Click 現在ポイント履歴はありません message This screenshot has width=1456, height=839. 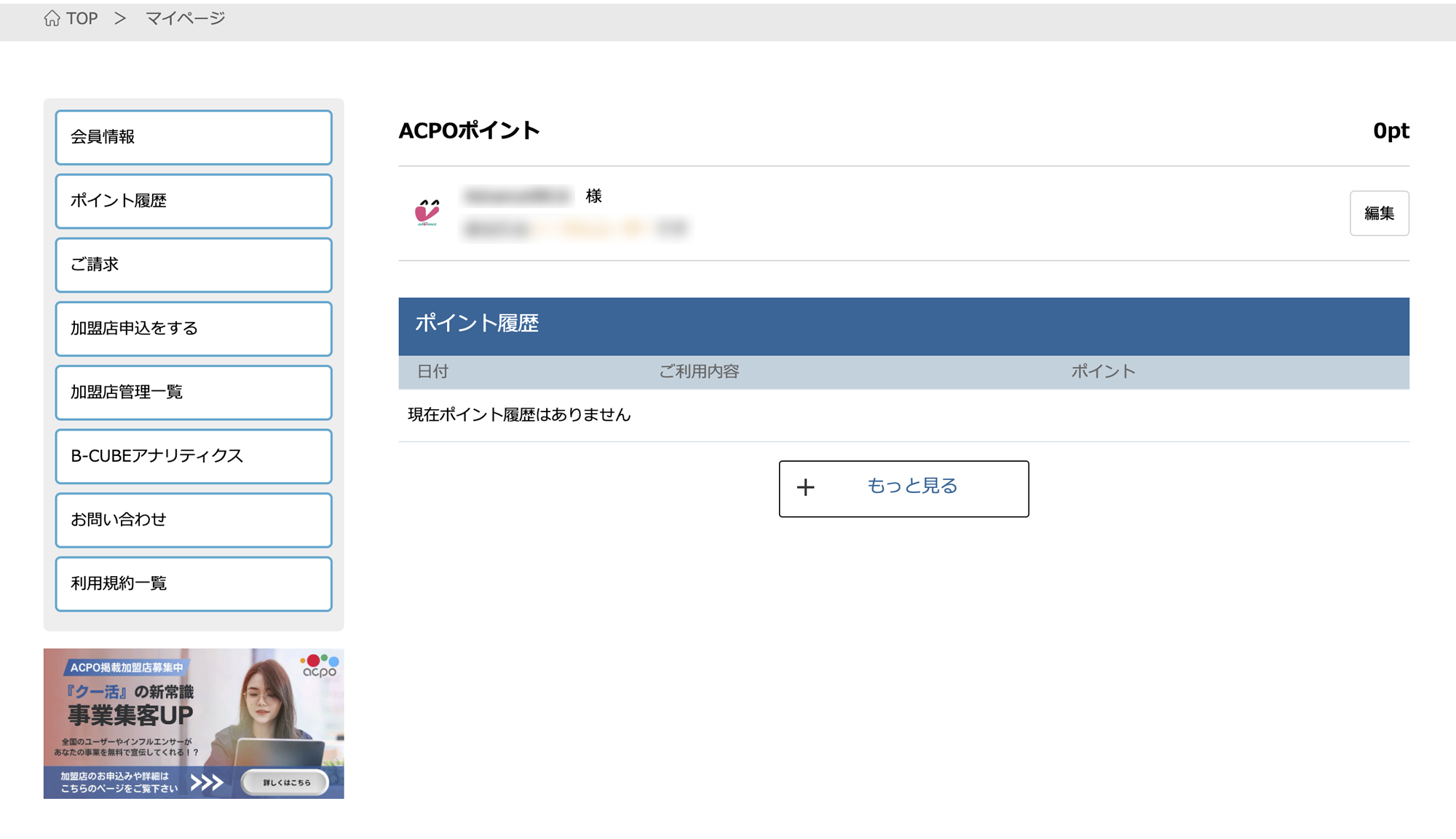(519, 415)
